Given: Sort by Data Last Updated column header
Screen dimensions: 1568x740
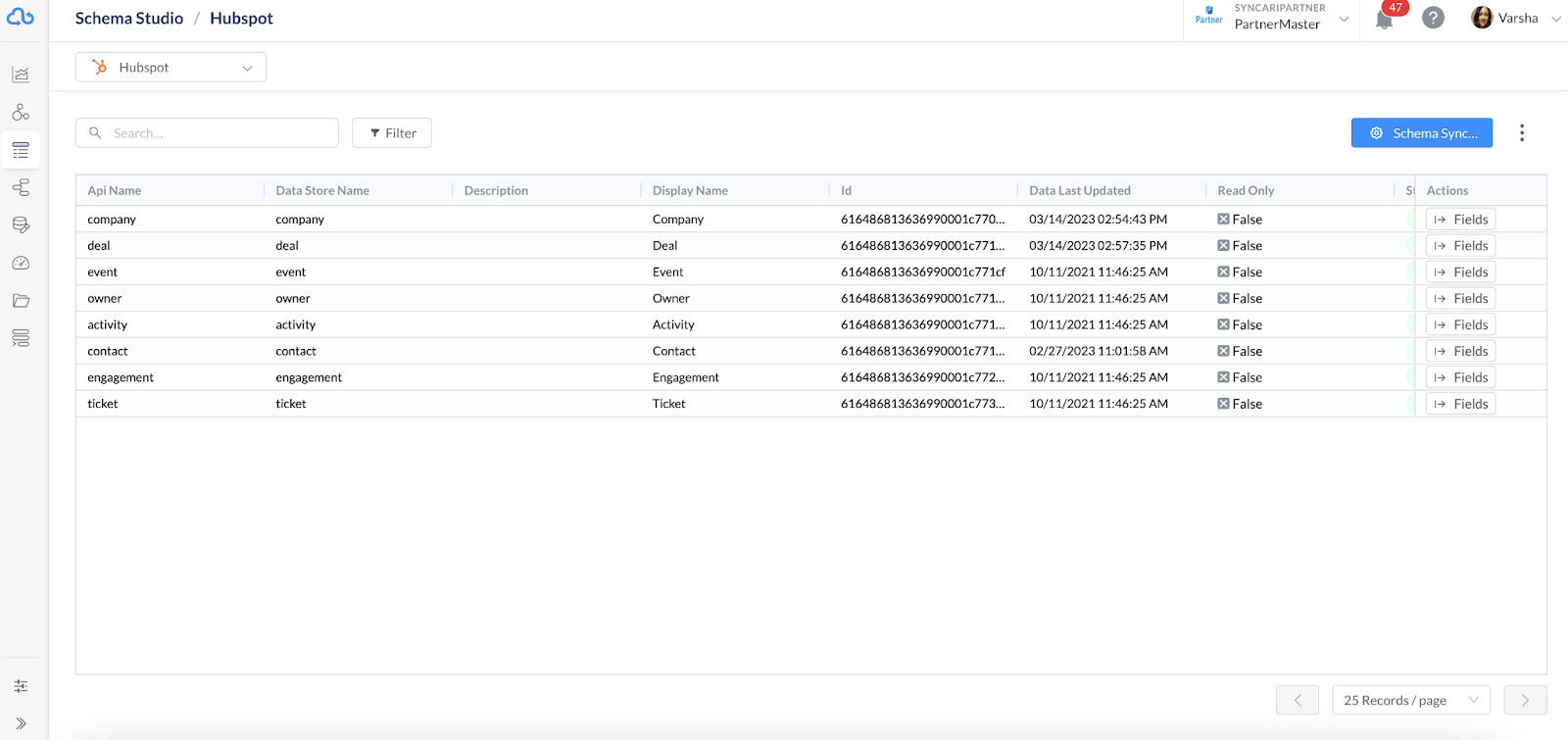Looking at the screenshot, I should pos(1080,191).
